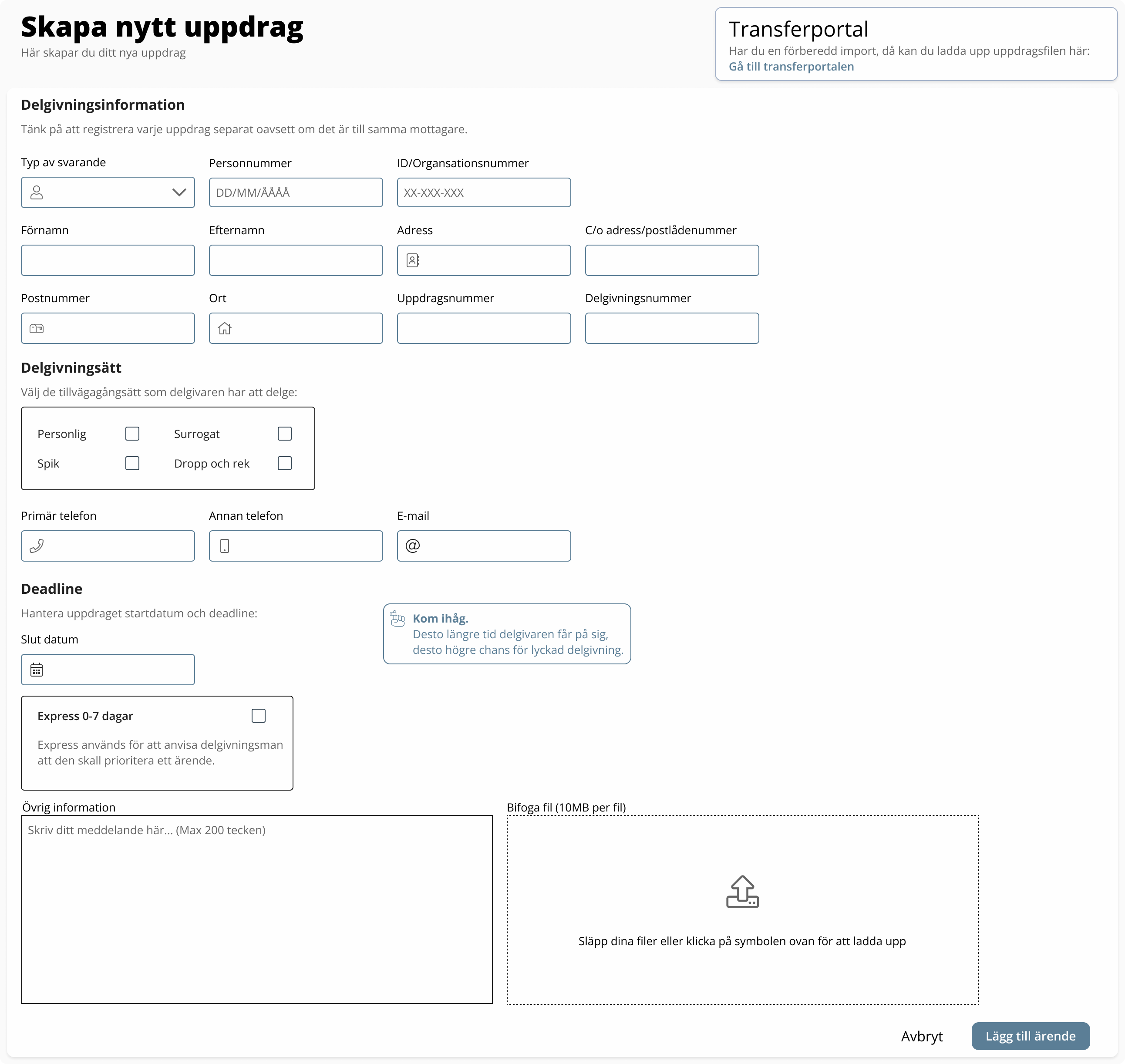The height and width of the screenshot is (1064, 1125).
Task: Click the calendar icon in Slut datum
Action: tap(37, 670)
